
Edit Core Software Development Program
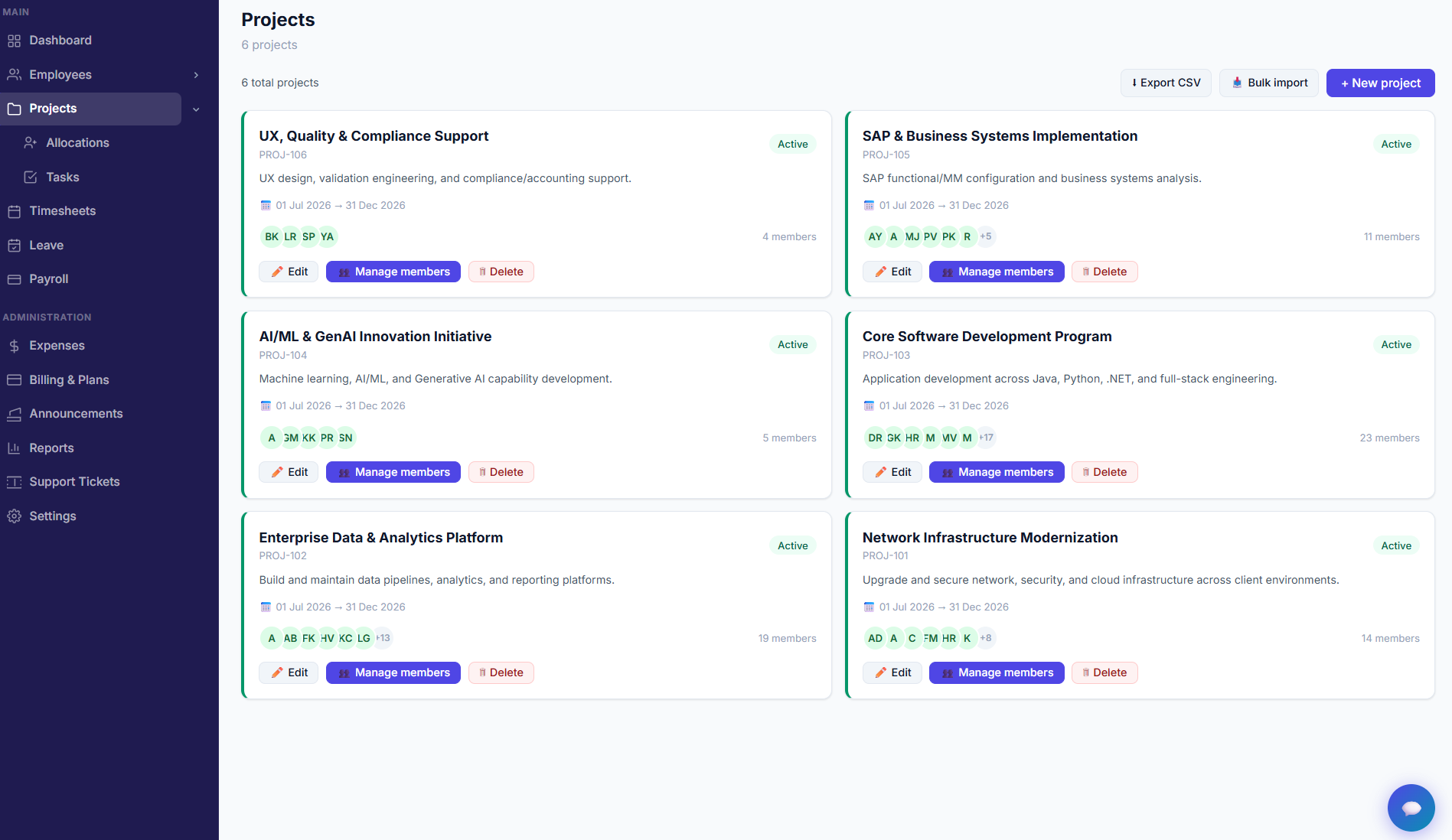click(892, 472)
